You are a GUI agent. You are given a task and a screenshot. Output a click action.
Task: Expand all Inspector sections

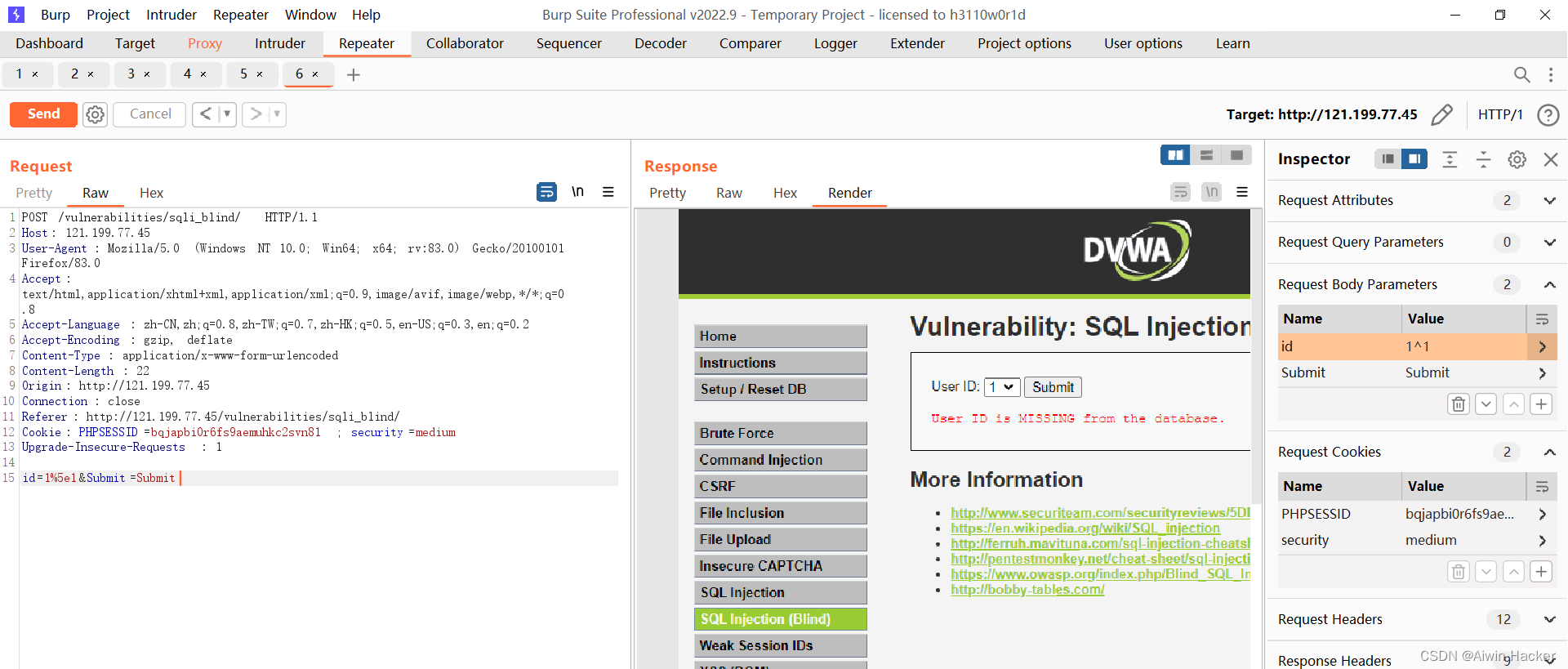tap(1450, 159)
